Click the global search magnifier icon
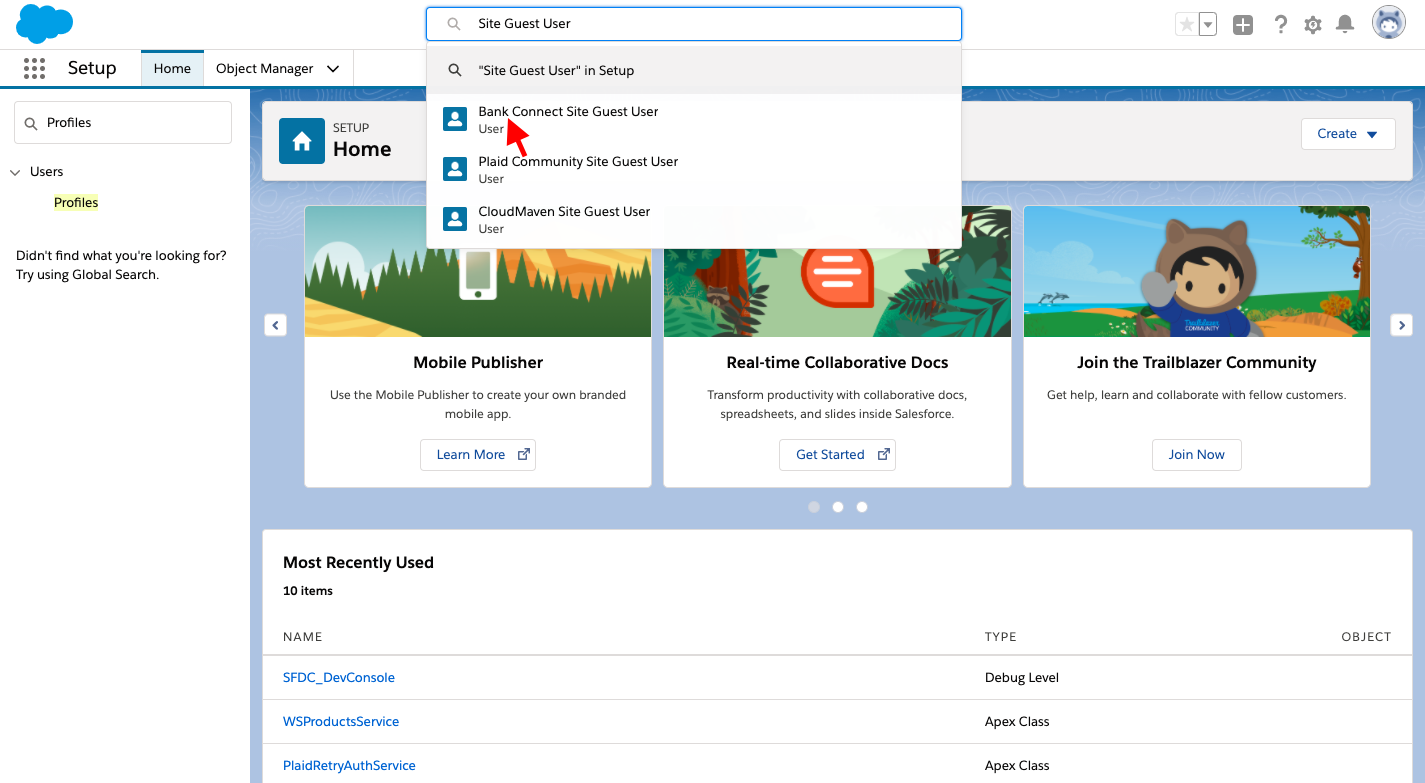This screenshot has width=1425, height=783. pos(454,24)
